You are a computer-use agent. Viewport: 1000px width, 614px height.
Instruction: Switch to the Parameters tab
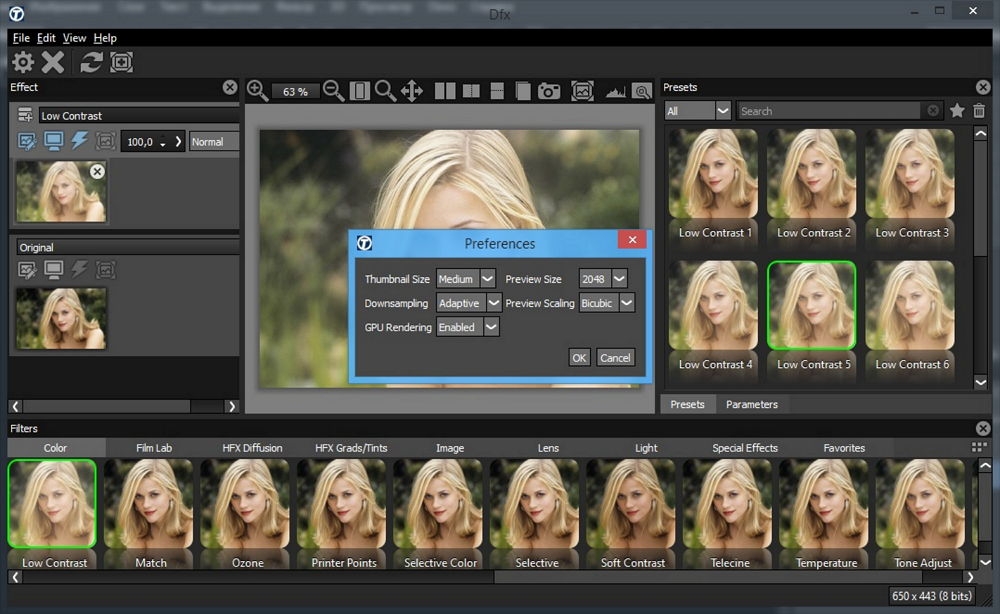click(751, 404)
